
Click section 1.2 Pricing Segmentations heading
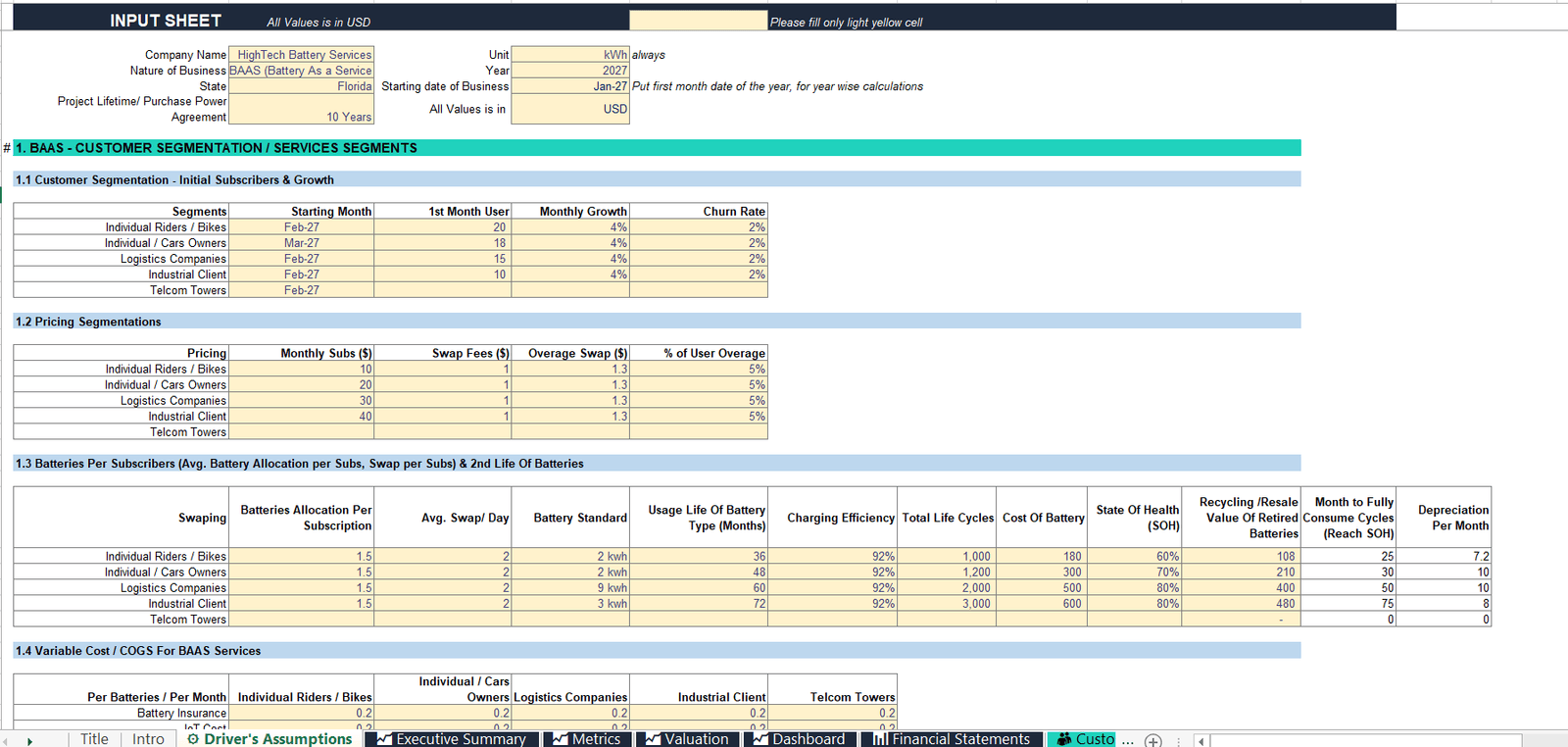coord(658,322)
